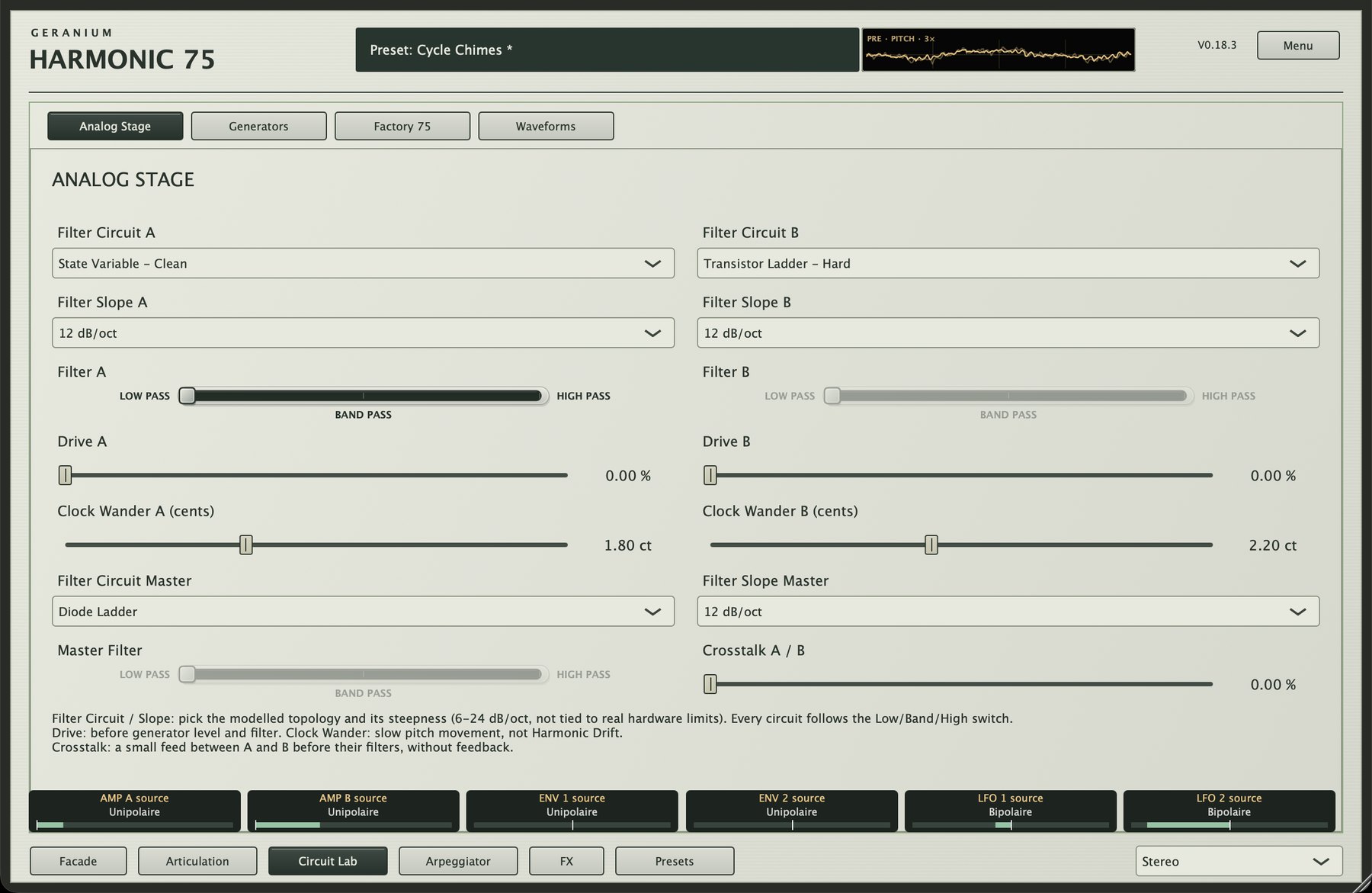Expand the Filter Circuit B dropdown

pyautogui.click(x=1008, y=263)
